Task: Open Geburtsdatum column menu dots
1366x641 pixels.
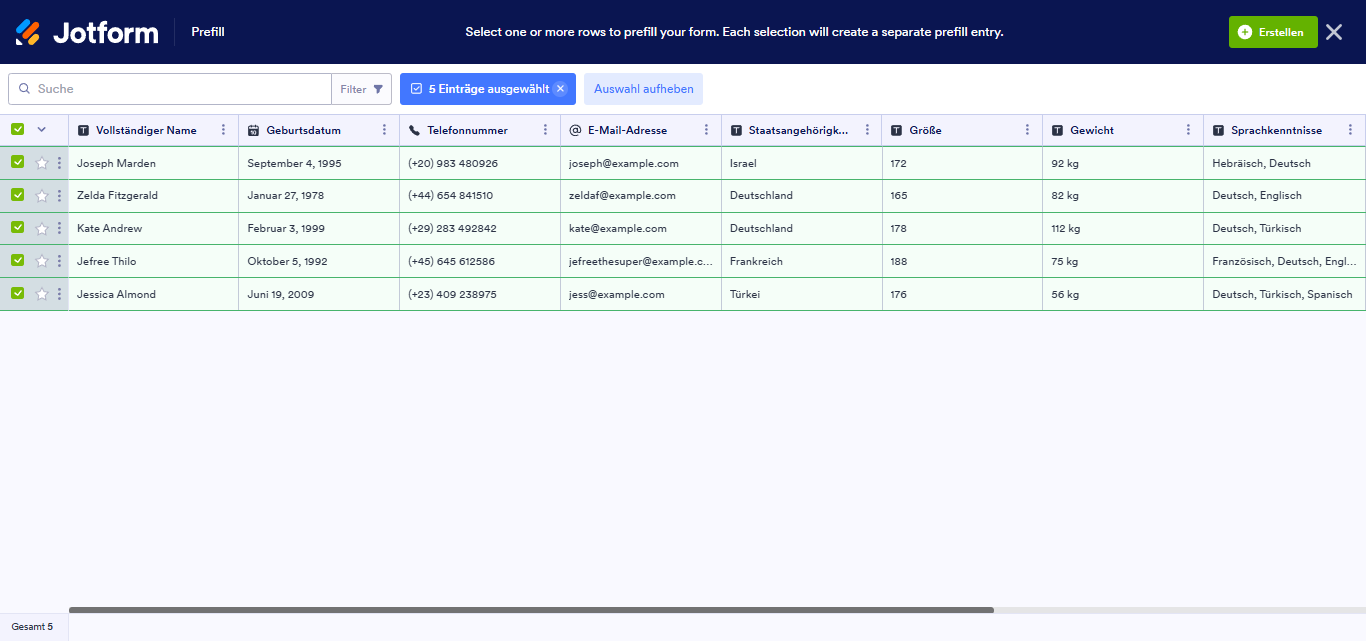Action: coord(384,130)
